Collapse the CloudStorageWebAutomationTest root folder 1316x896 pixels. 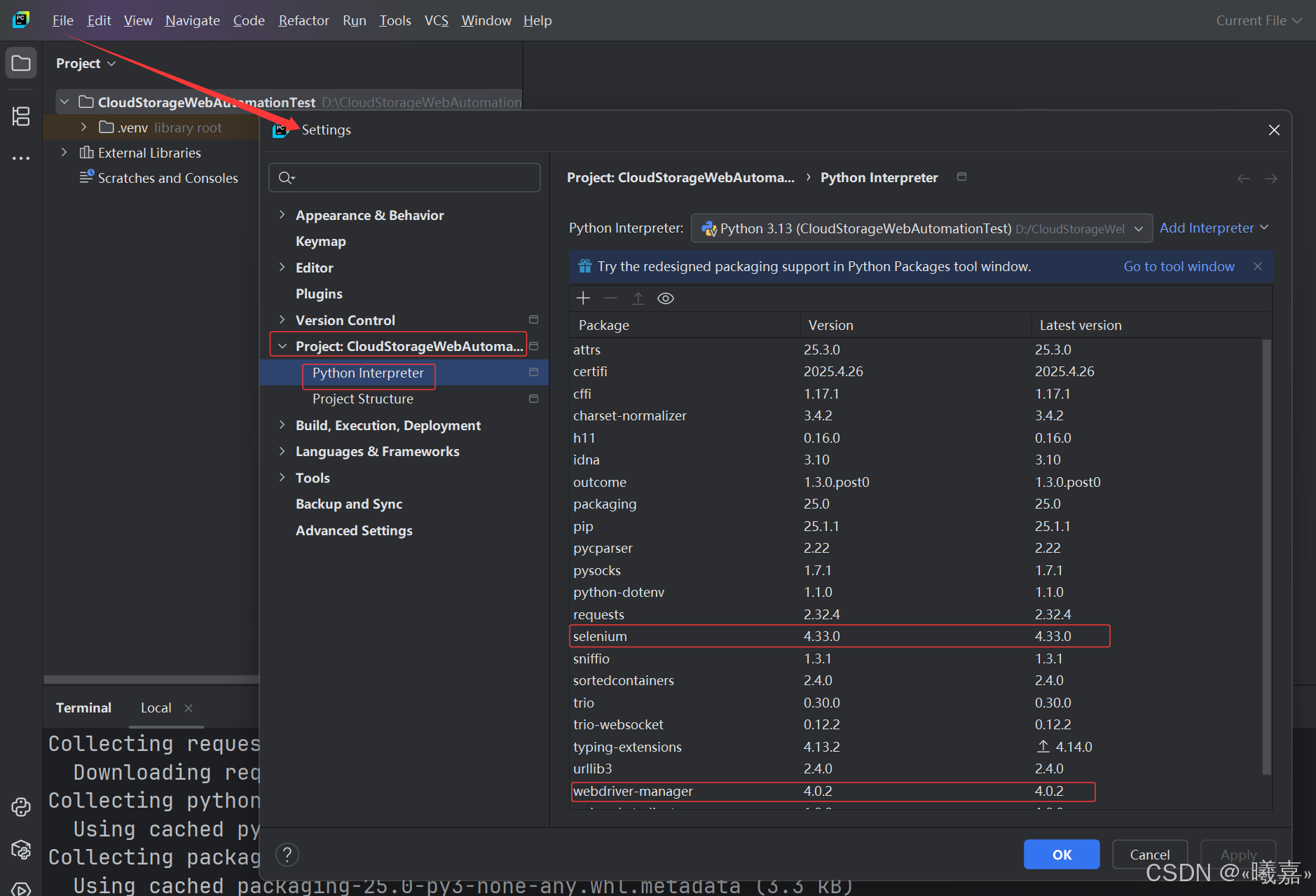[64, 102]
